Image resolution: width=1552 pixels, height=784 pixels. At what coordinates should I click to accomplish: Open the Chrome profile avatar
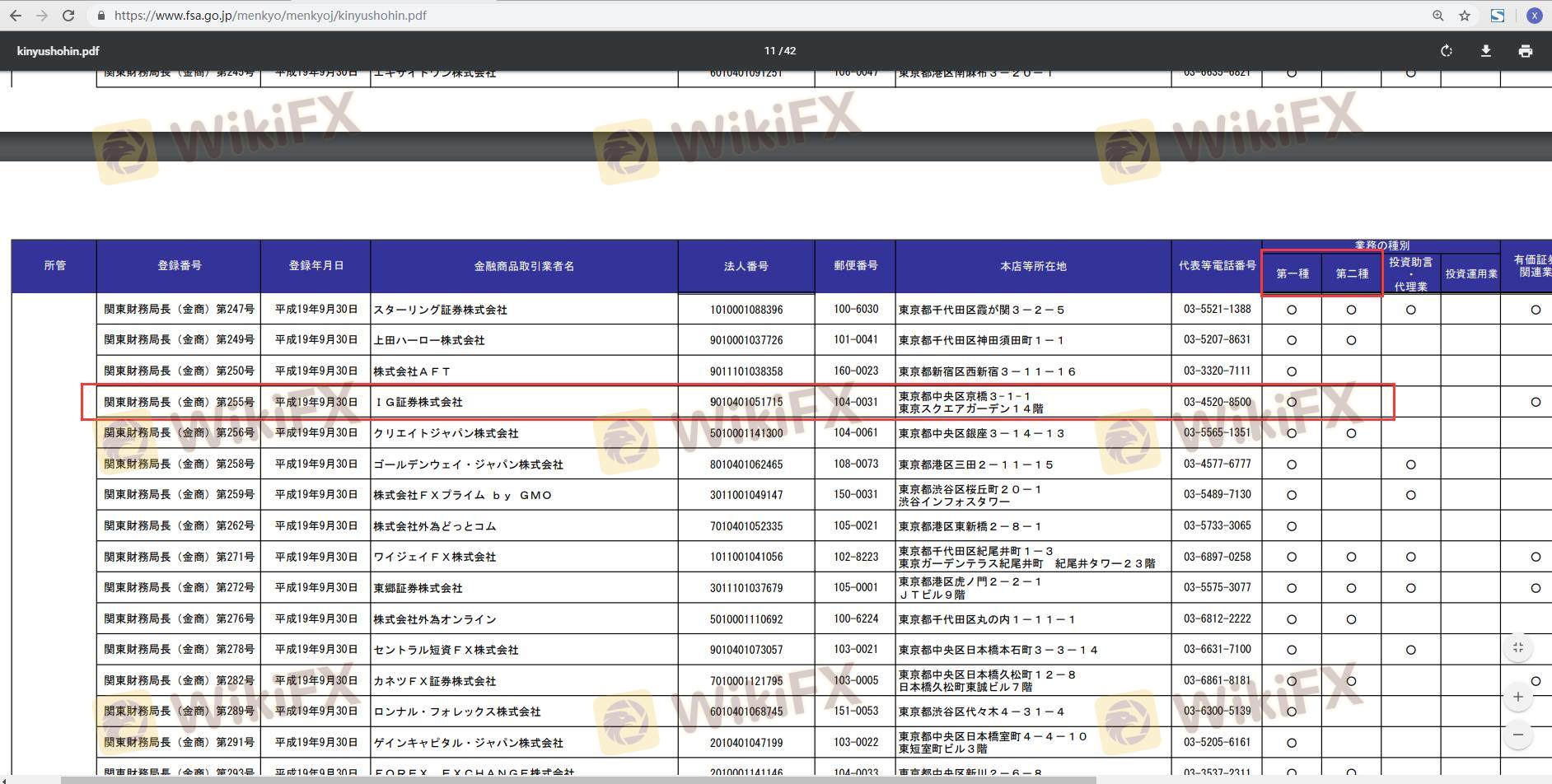pyautogui.click(x=1534, y=16)
